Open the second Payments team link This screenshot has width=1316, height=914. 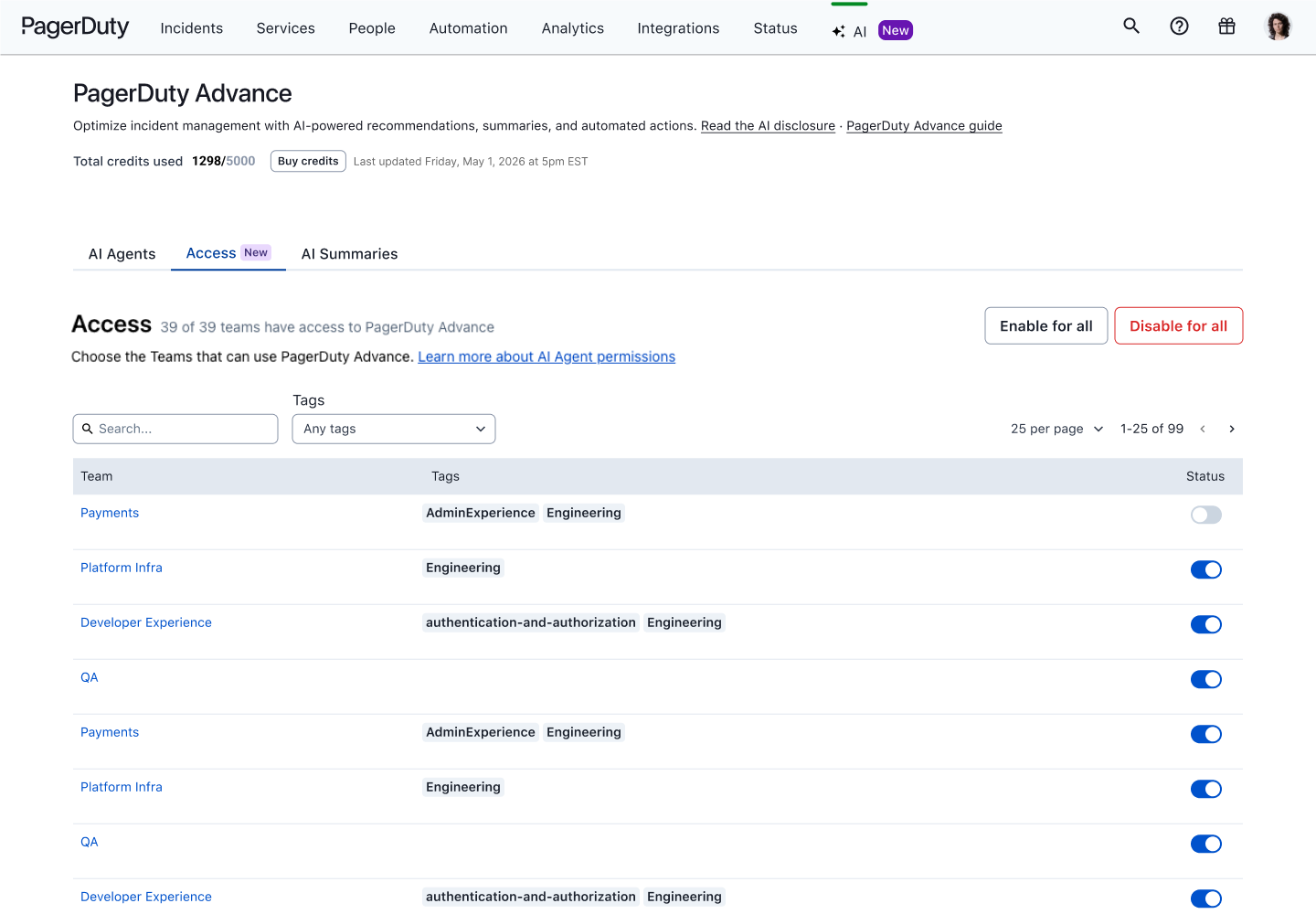[x=110, y=732]
